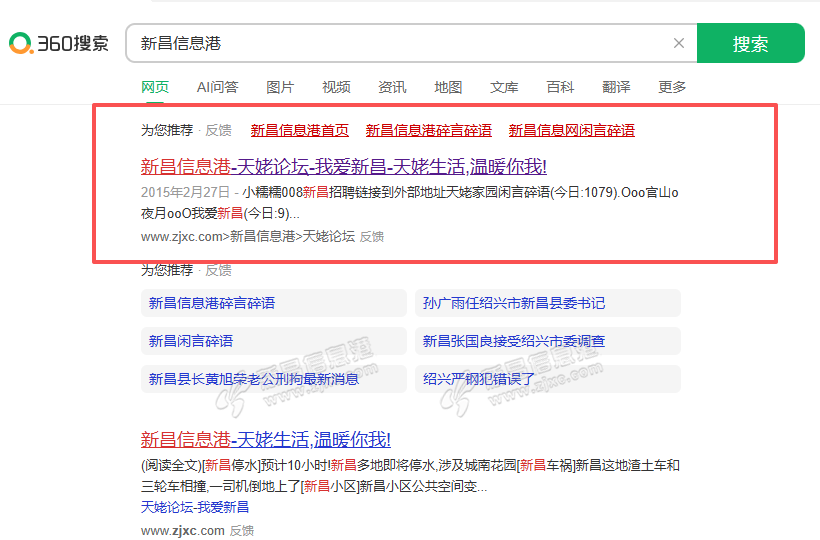Open the 视频 tab
The width and height of the screenshot is (820, 540).
[x=336, y=87]
